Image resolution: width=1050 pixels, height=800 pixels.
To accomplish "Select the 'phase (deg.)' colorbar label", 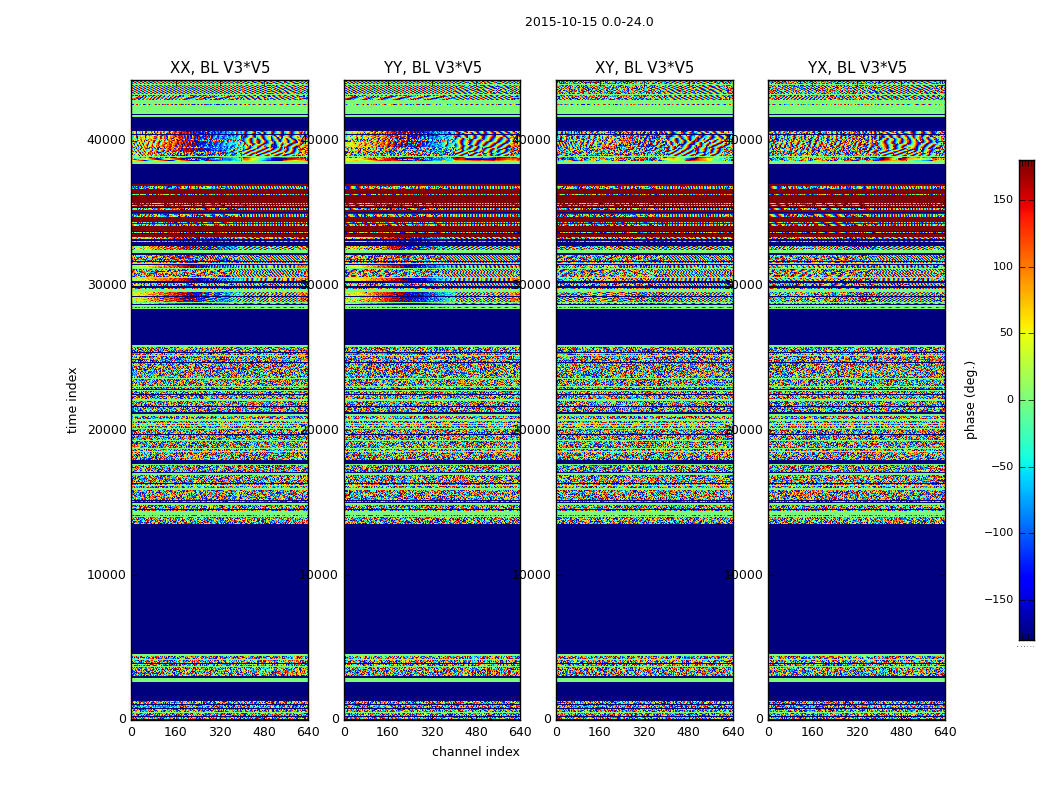I will 970,400.
